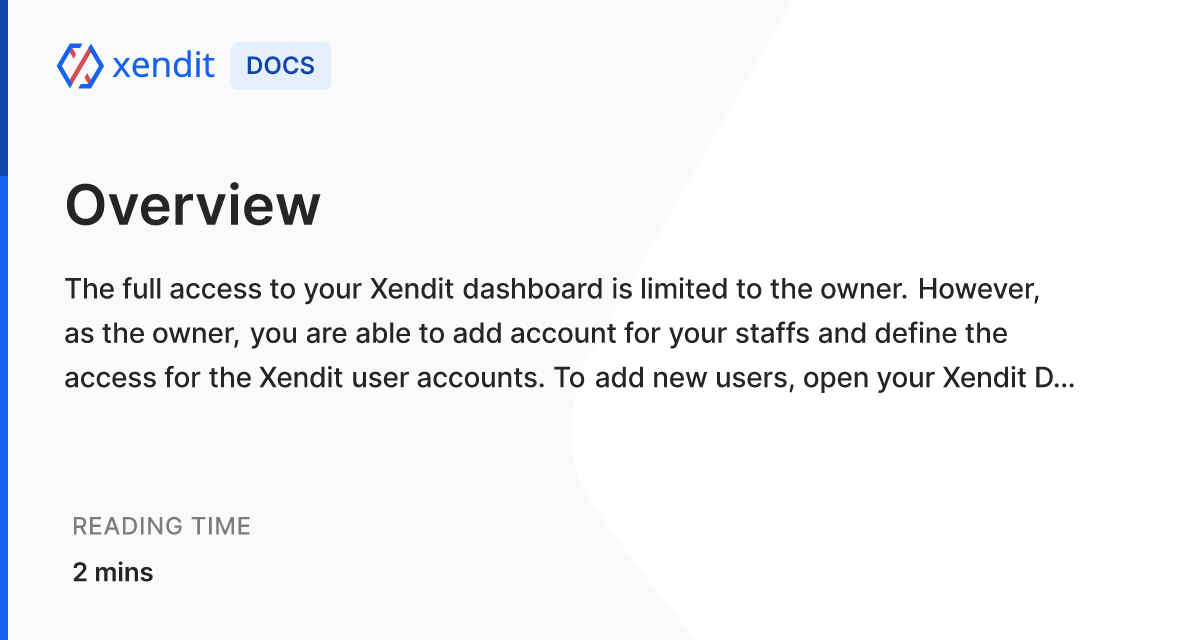This screenshot has width=1200, height=640.
Task: Click the dark navy segment atop the left bar
Action: (x=4, y=88)
